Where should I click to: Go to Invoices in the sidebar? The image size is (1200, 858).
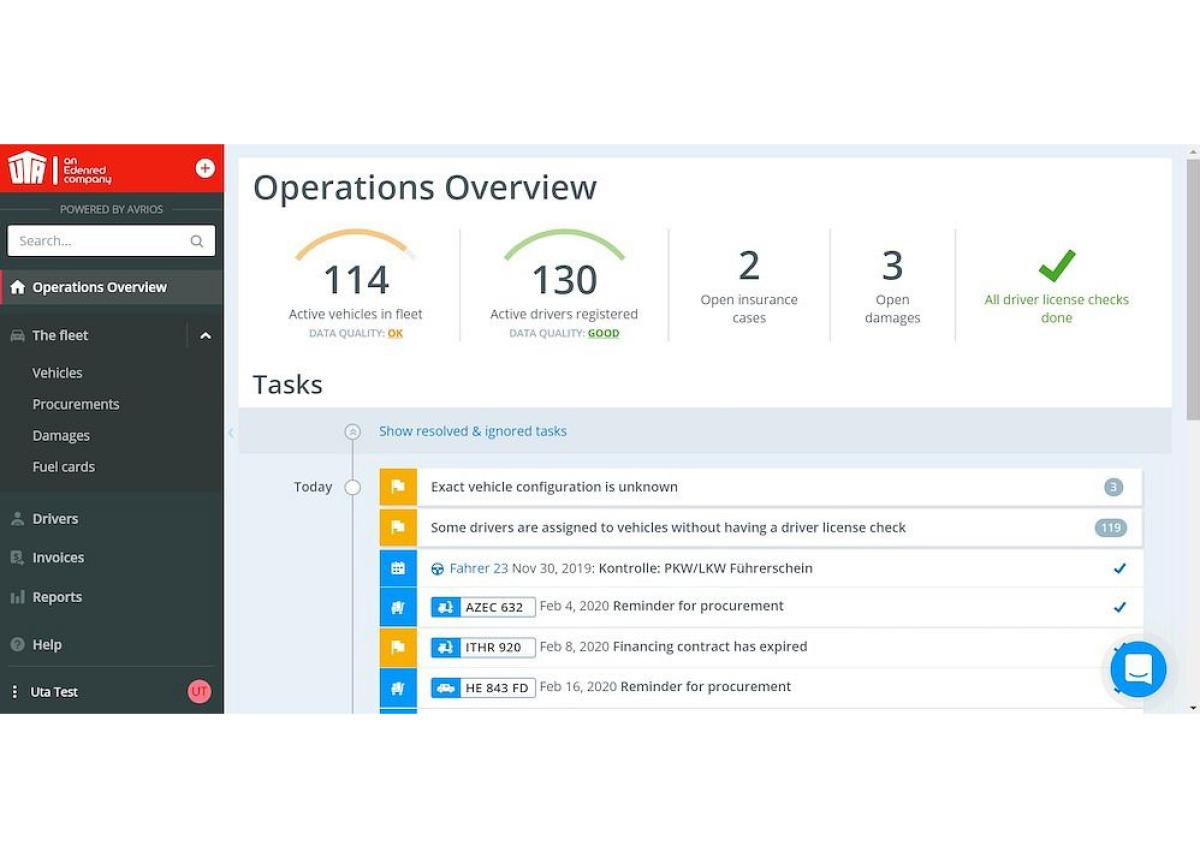(x=58, y=558)
